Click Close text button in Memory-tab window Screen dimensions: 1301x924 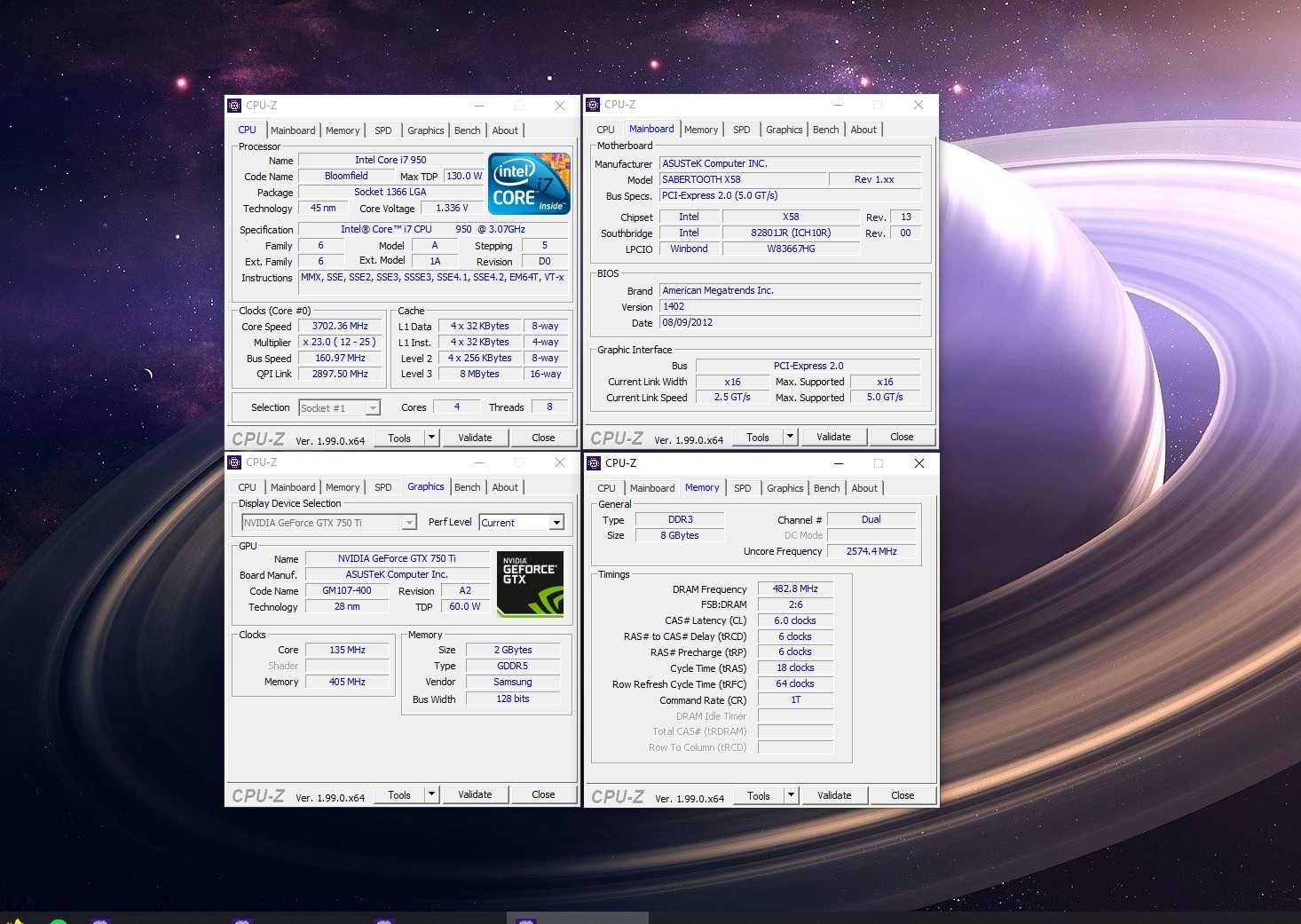tap(903, 795)
